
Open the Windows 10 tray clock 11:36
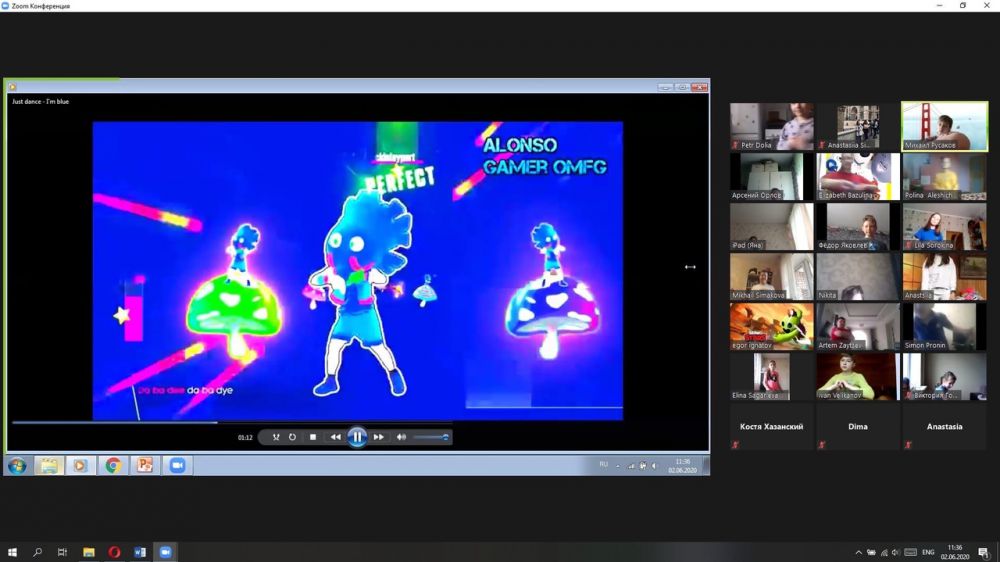point(955,552)
